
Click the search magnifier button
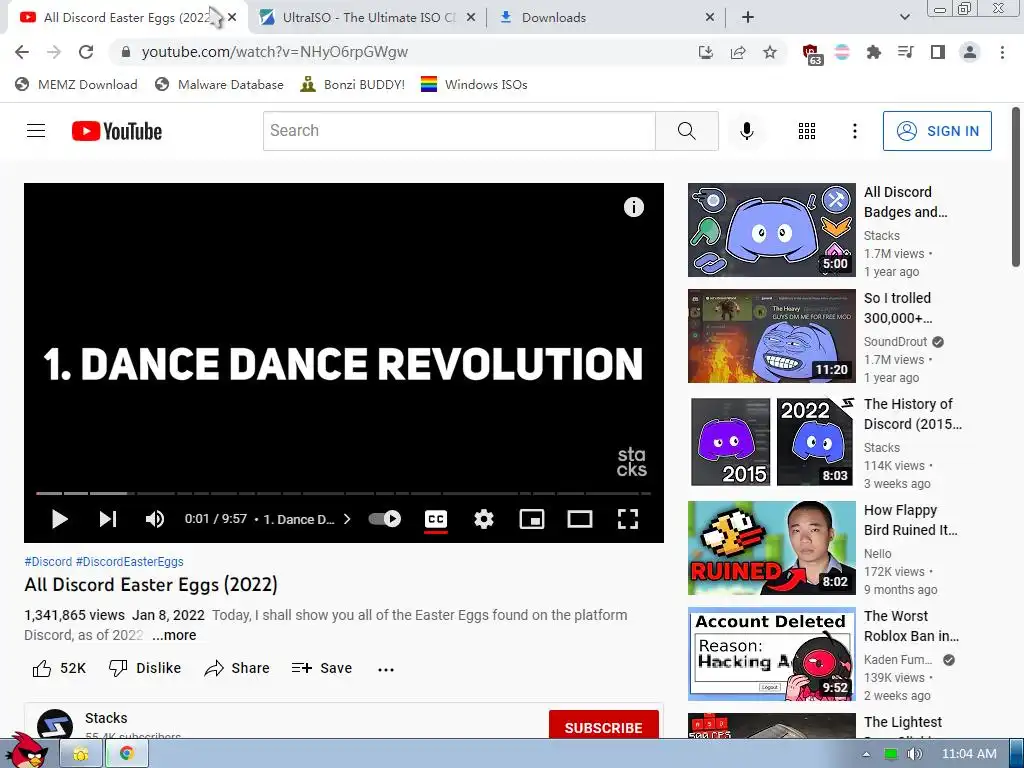(x=686, y=131)
